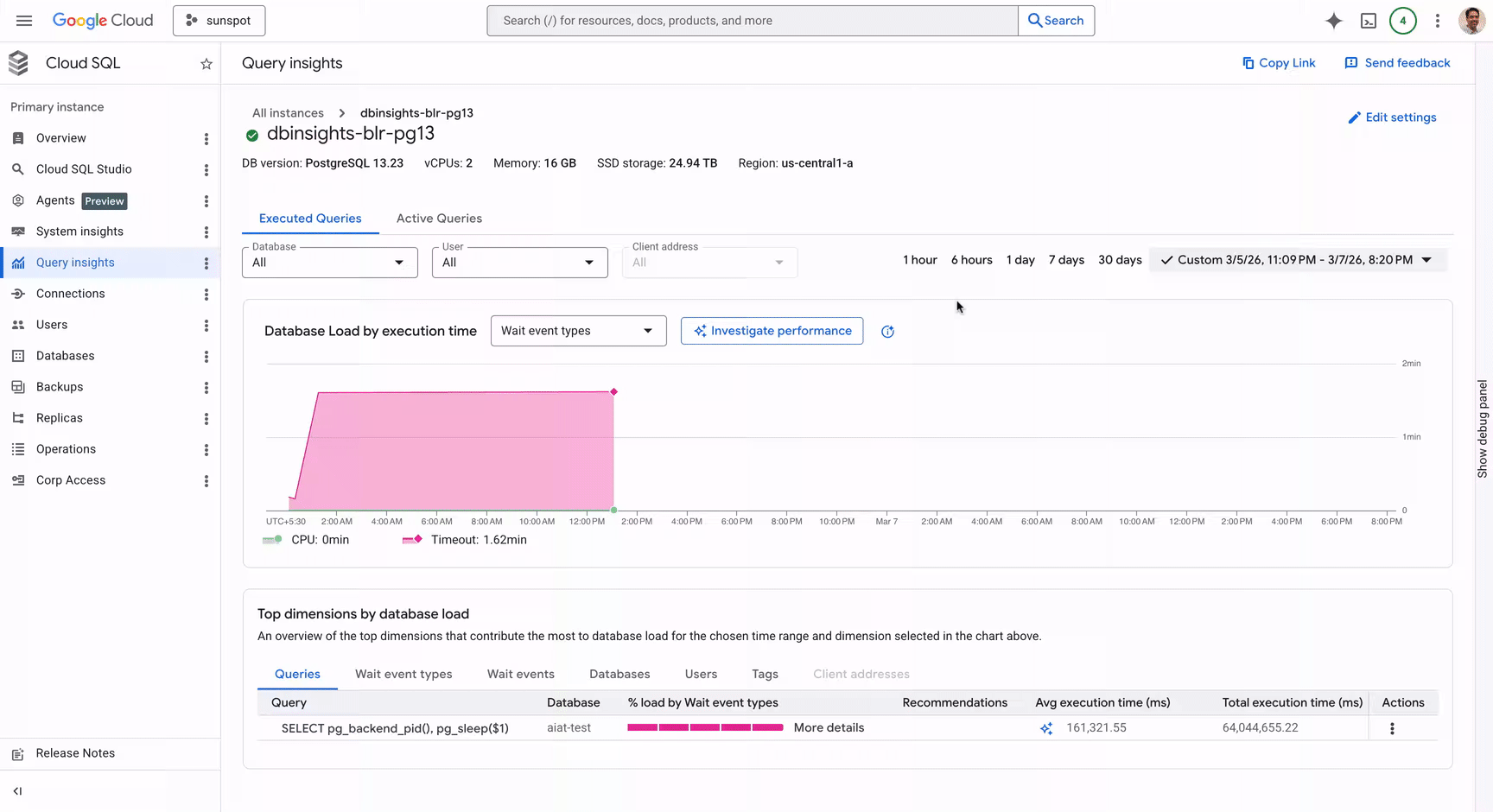The width and height of the screenshot is (1493, 812).
Task: Open Databases in the sidebar
Action: (65, 356)
